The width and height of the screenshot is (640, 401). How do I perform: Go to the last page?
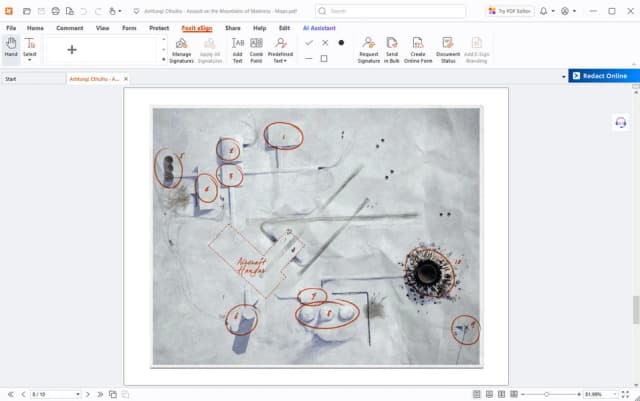(x=100, y=394)
